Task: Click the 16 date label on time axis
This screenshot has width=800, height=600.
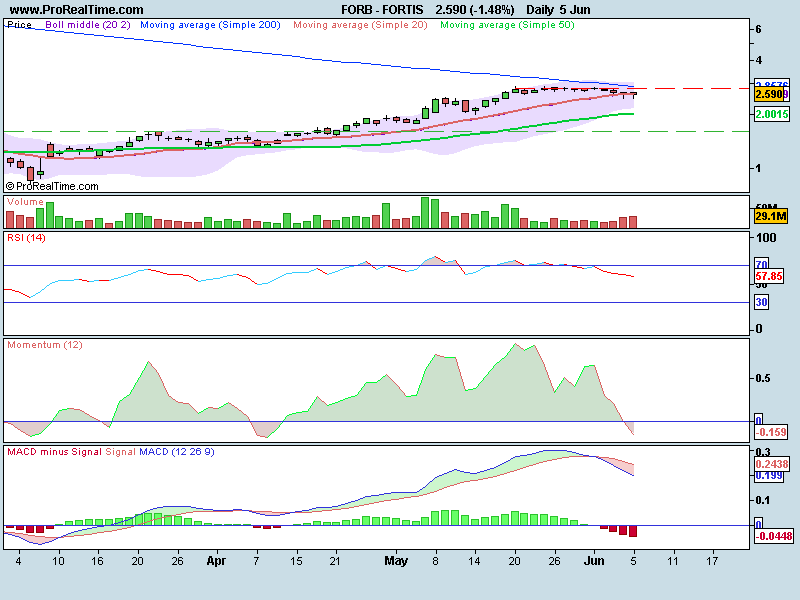Action: click(x=97, y=561)
